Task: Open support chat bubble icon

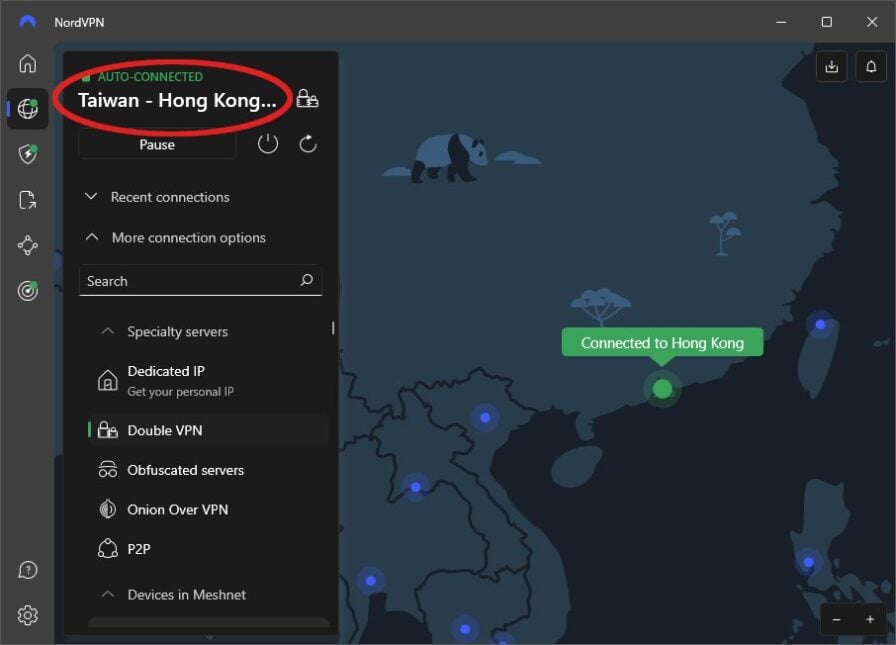Action: pos(27,569)
